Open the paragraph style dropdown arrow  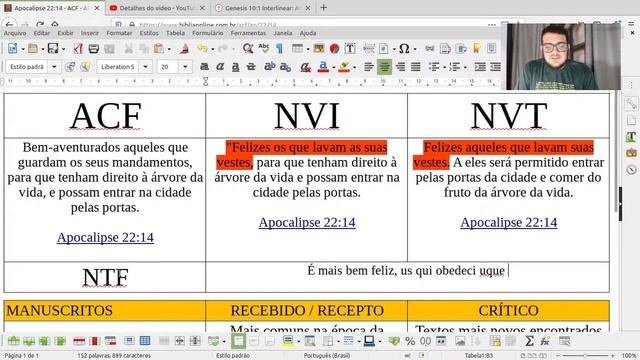tap(54, 67)
